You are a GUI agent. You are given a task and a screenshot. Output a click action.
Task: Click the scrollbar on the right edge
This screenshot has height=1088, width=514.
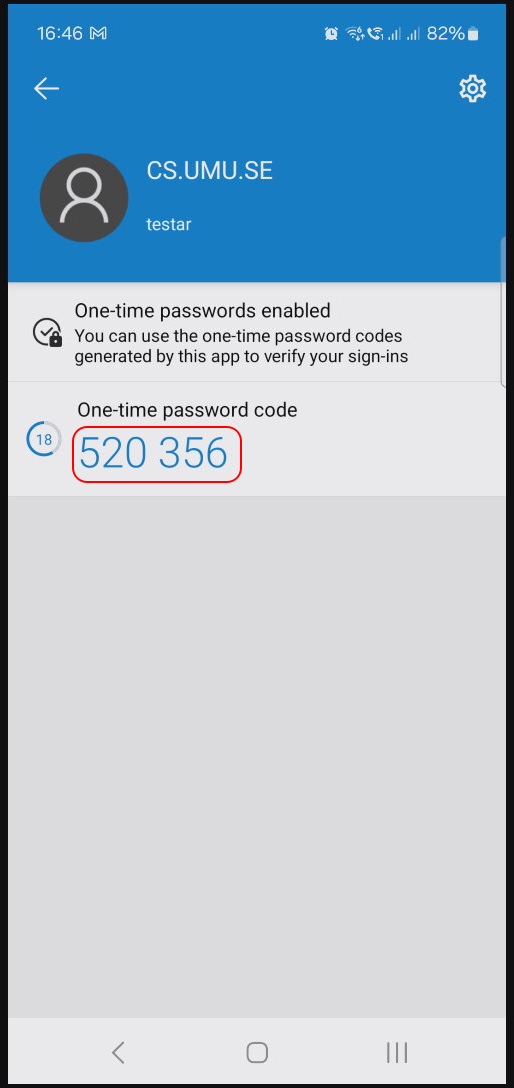504,310
